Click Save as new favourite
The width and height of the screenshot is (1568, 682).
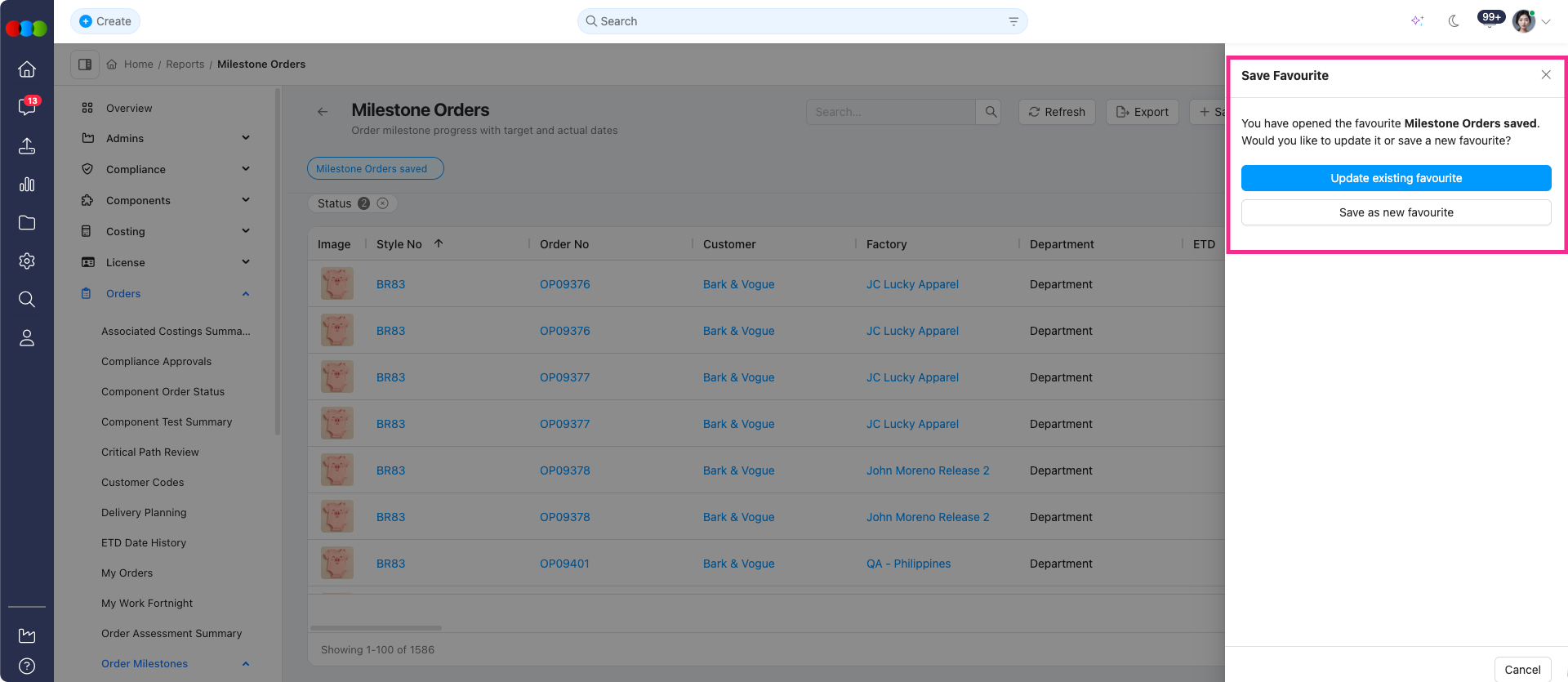(x=1396, y=212)
